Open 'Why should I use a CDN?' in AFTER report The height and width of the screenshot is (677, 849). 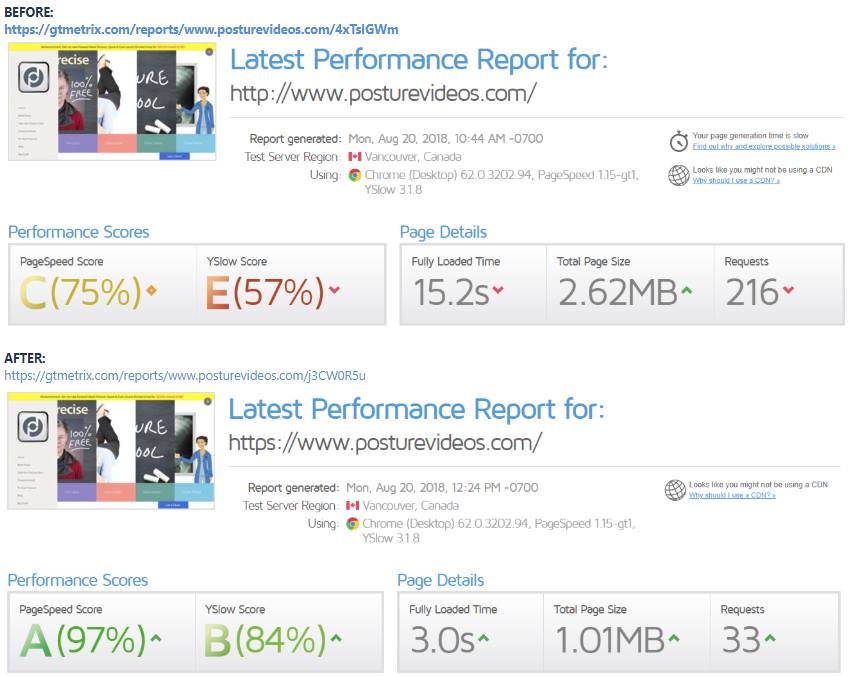pos(732,495)
